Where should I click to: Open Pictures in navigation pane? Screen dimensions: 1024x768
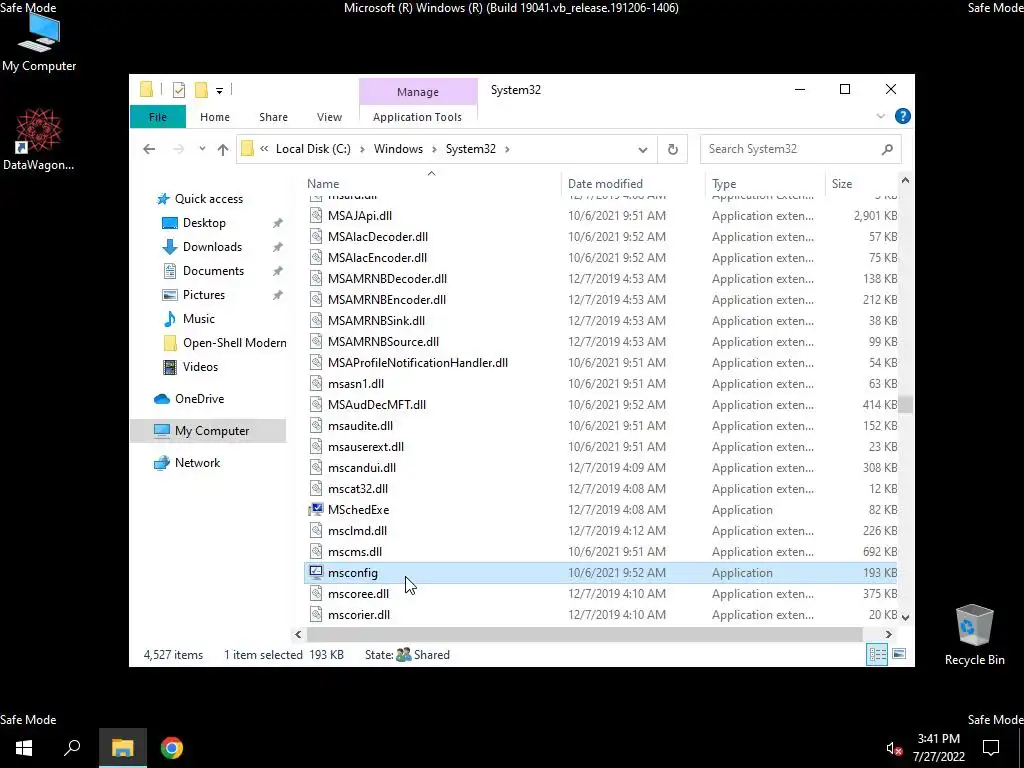tap(203, 295)
